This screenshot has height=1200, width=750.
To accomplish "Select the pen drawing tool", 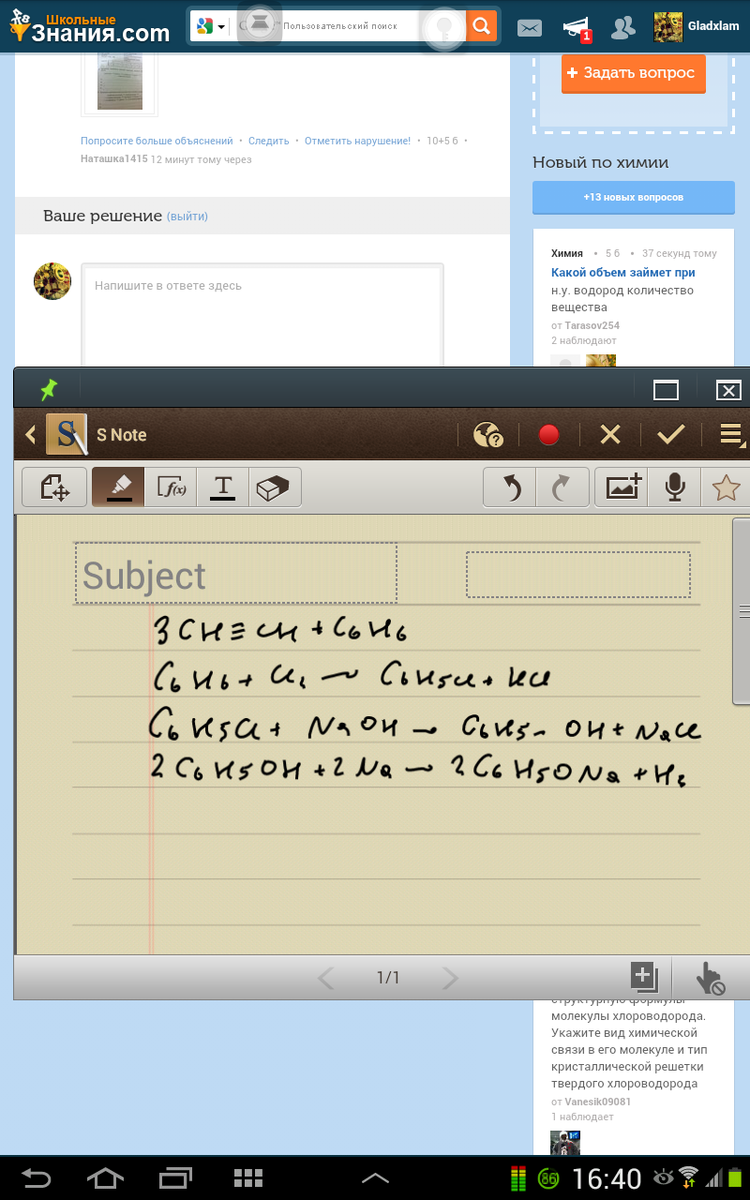I will 118,487.
